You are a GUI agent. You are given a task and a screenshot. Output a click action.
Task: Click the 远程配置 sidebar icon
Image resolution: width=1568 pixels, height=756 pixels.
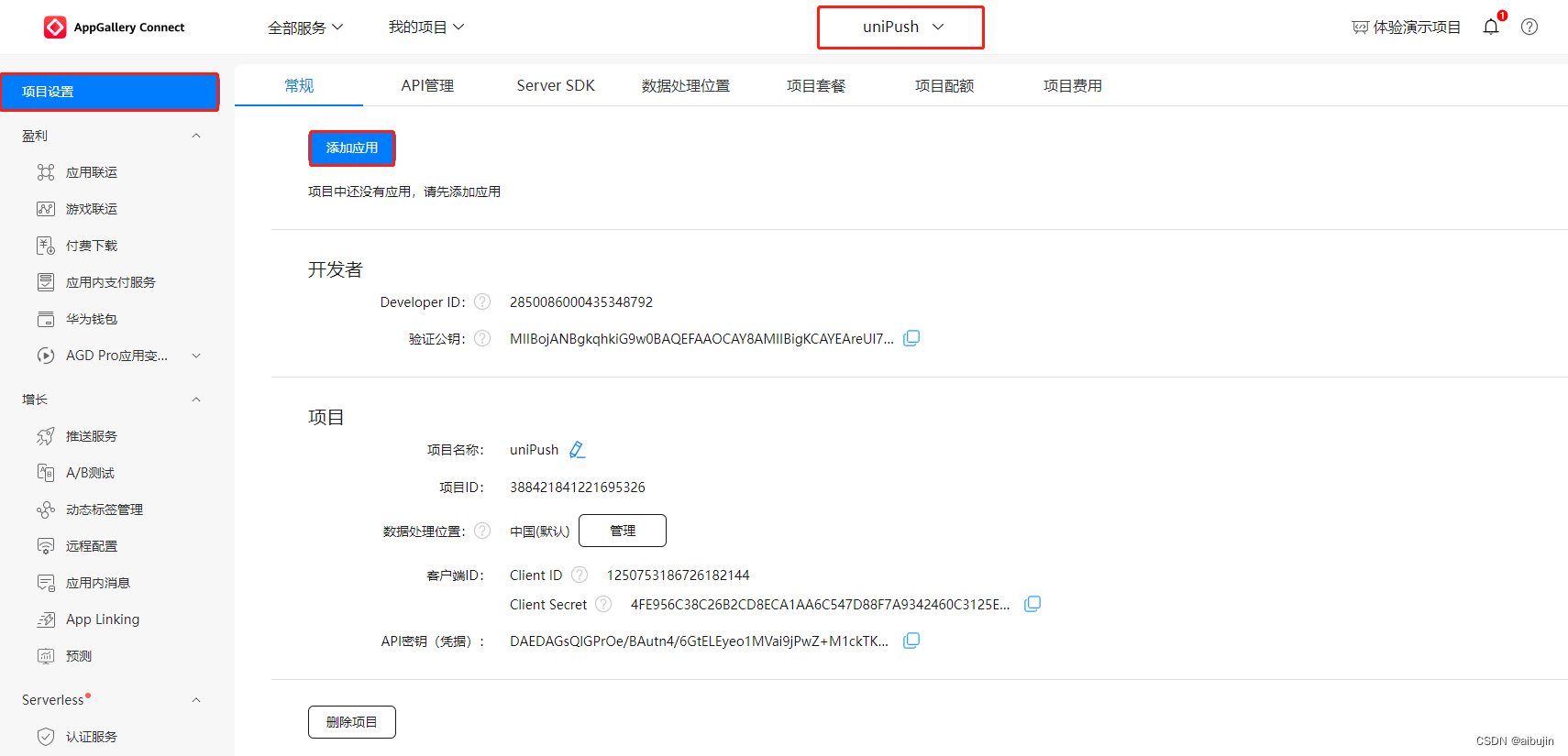(x=46, y=546)
